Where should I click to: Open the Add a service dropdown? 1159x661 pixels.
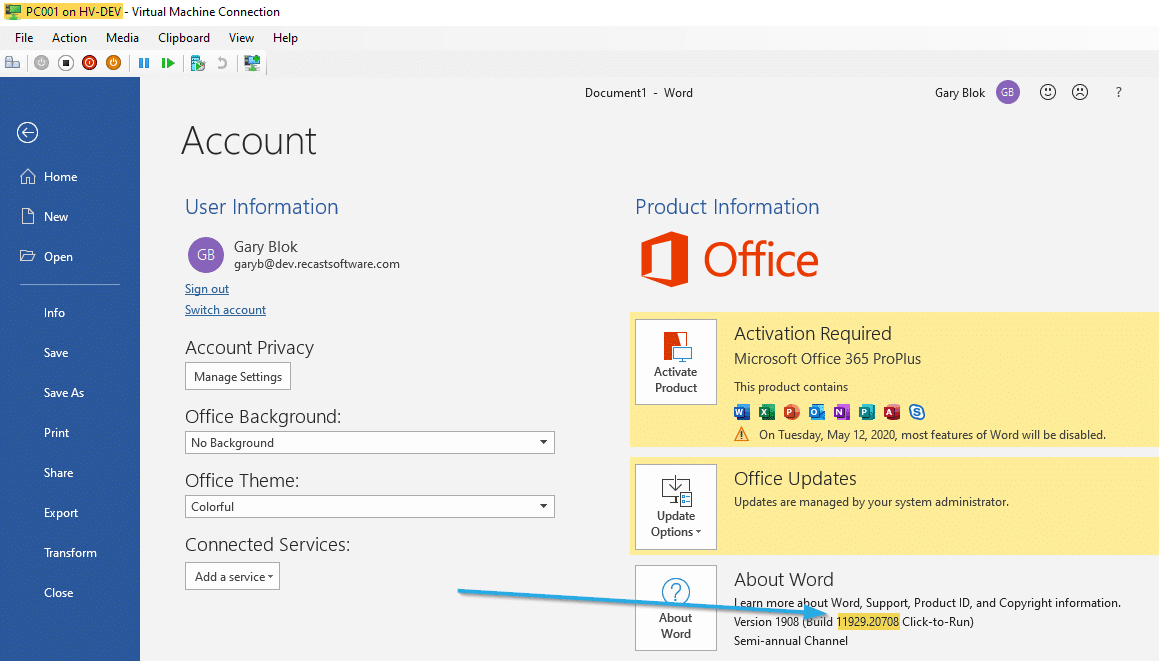[232, 576]
